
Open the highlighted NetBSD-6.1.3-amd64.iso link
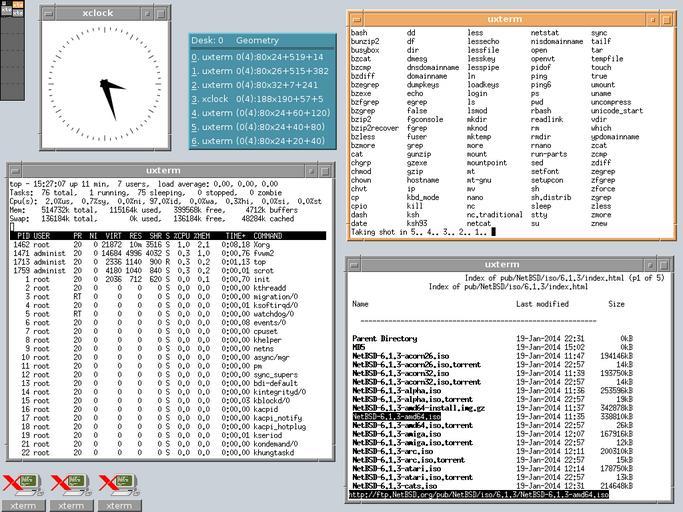pos(395,416)
